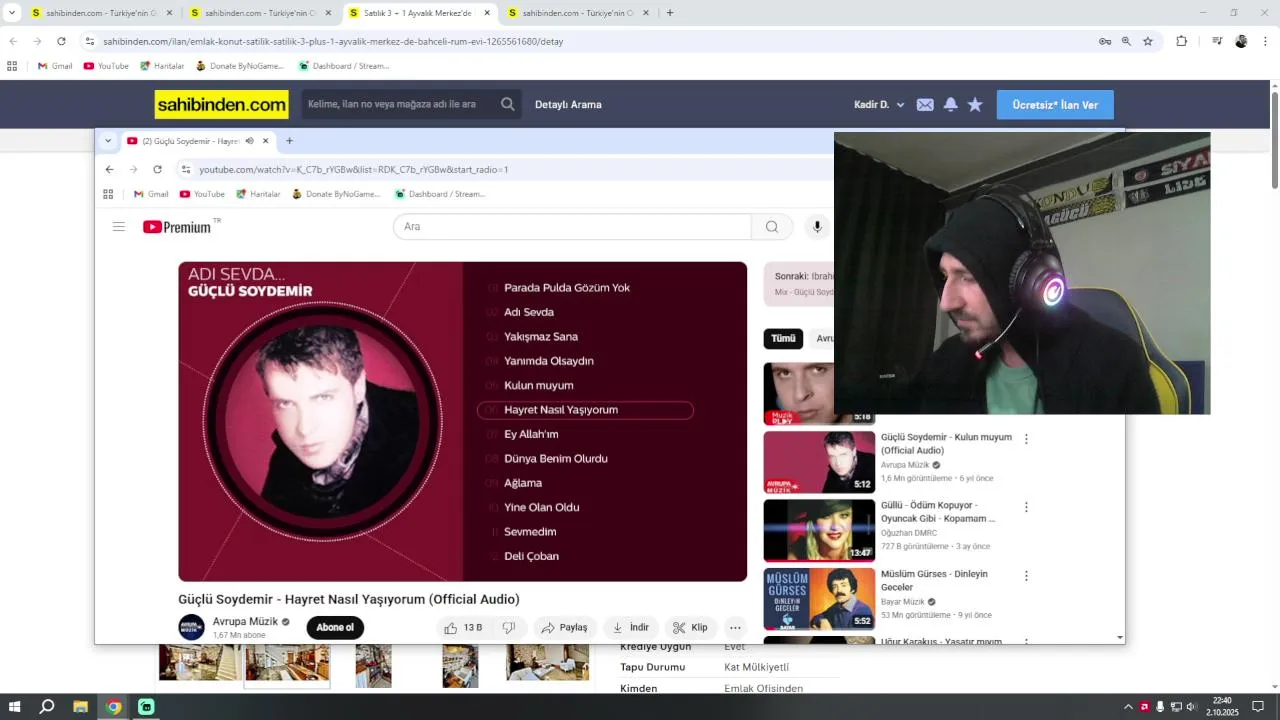Open options for Müslüm Gürses Dinleyin suggestion
This screenshot has width=1280, height=720.
(x=1026, y=576)
